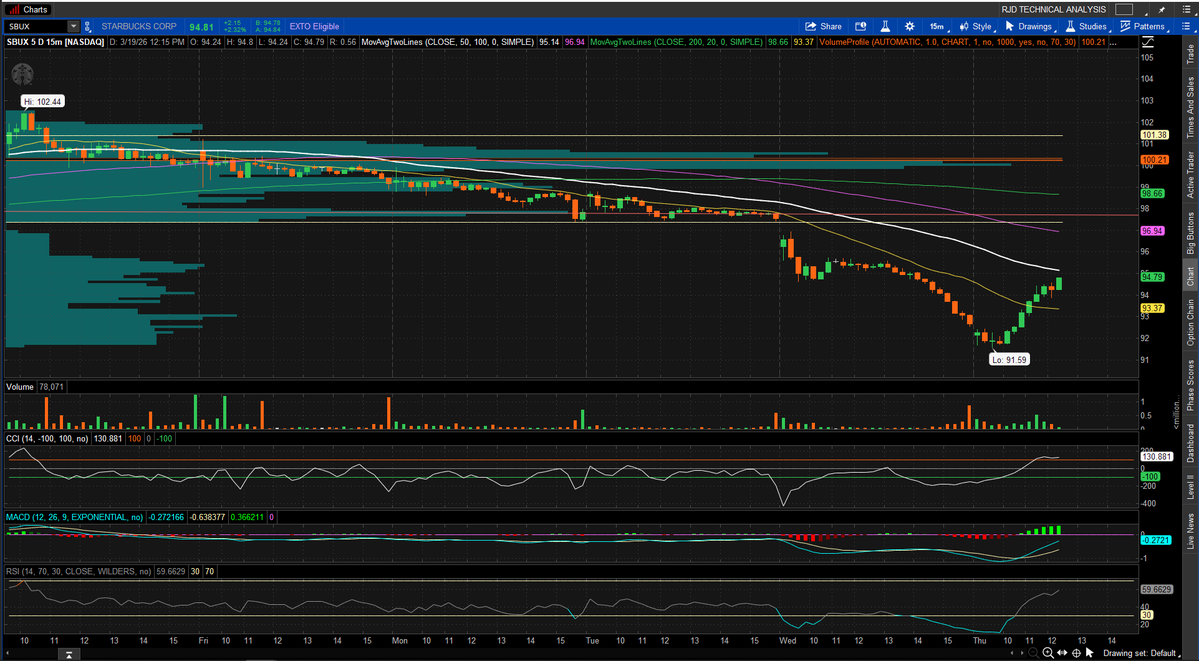Click the horizontal pan arrows icon
The height and width of the screenshot is (661, 1199).
pyautogui.click(x=1062, y=653)
